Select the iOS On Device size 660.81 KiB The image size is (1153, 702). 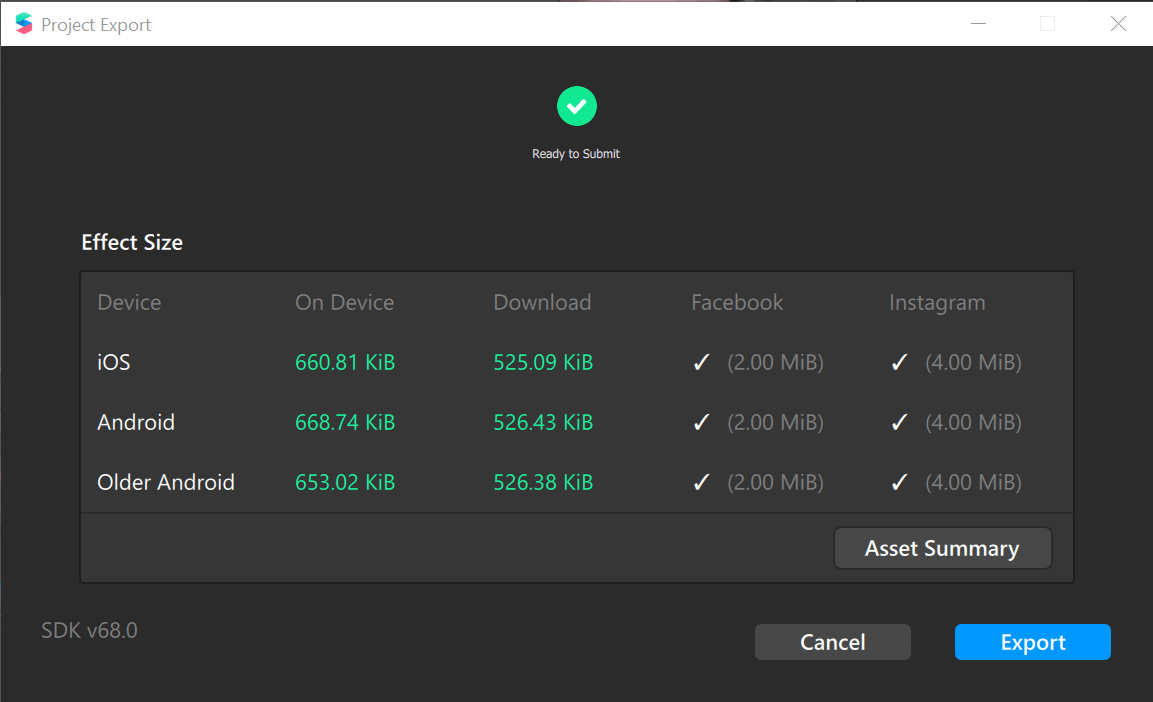pos(345,362)
